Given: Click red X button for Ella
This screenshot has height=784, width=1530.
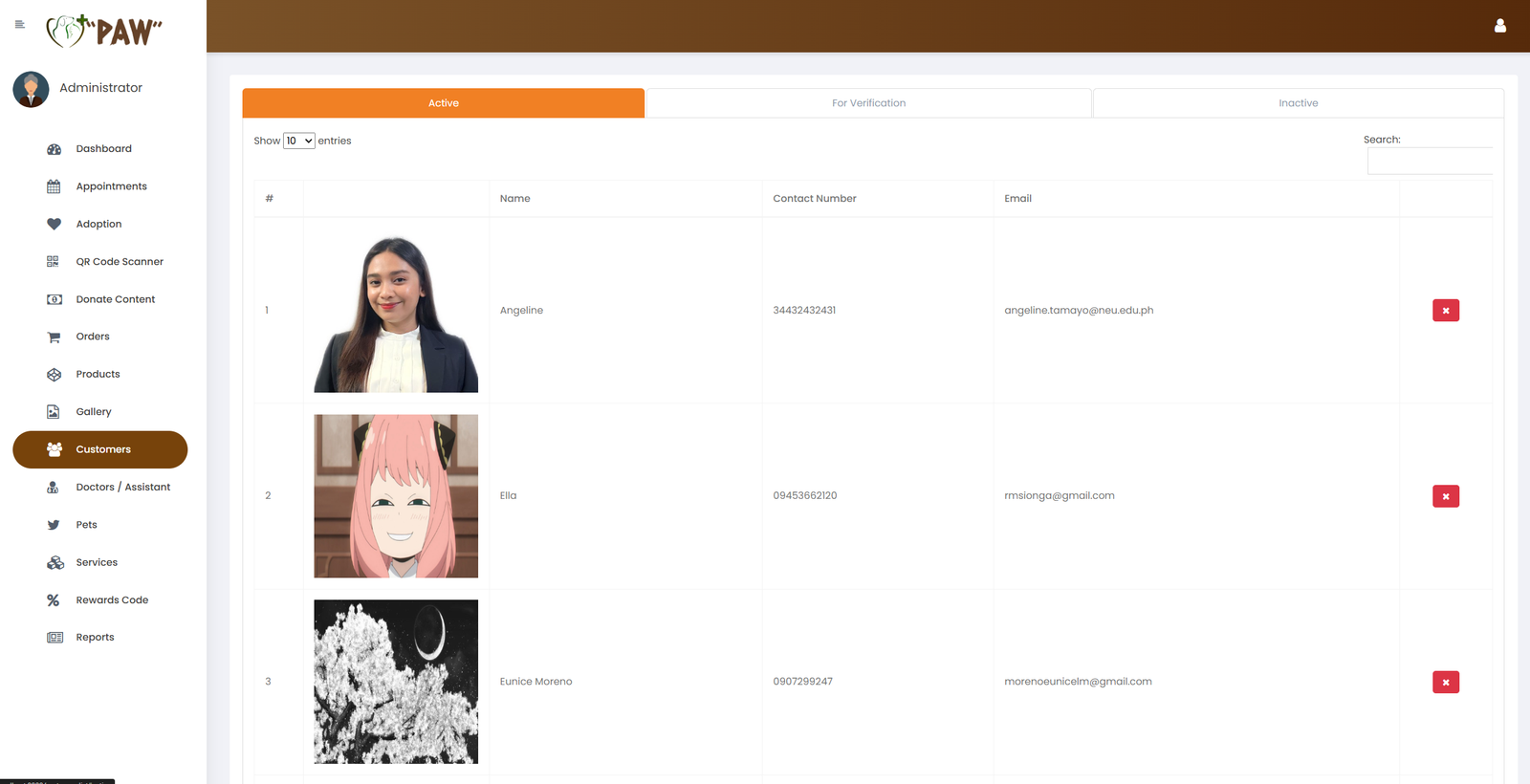Looking at the screenshot, I should [x=1445, y=496].
